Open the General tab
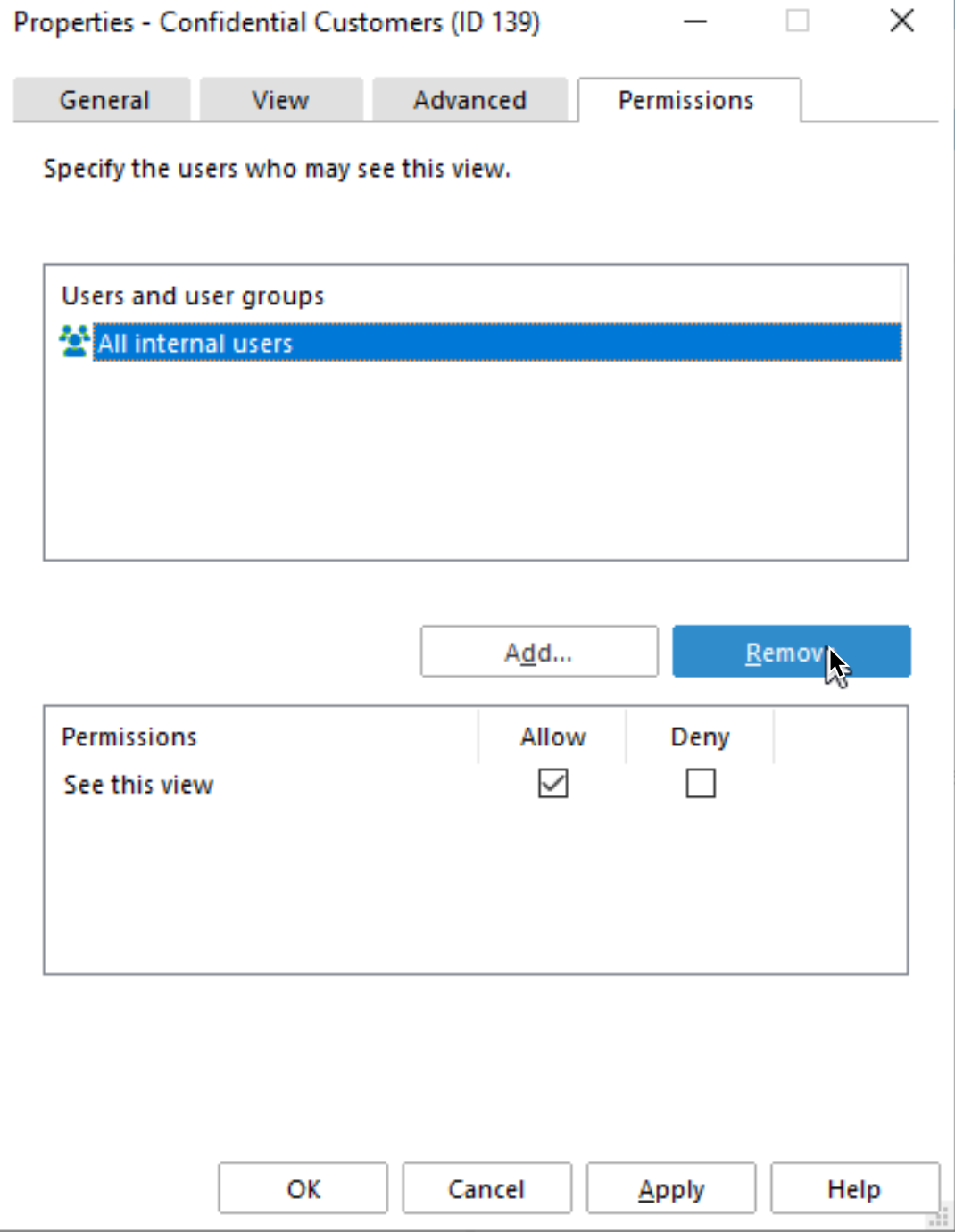955x1232 pixels. point(103,100)
